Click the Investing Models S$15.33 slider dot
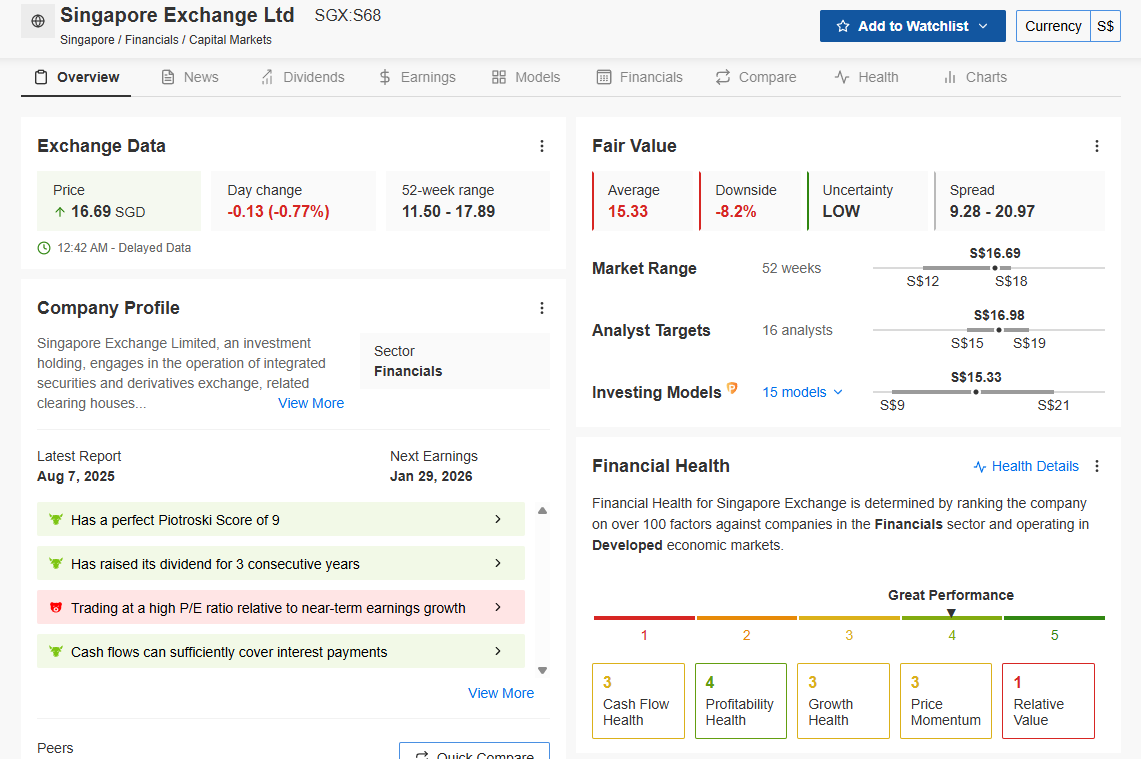 pyautogui.click(x=976, y=392)
